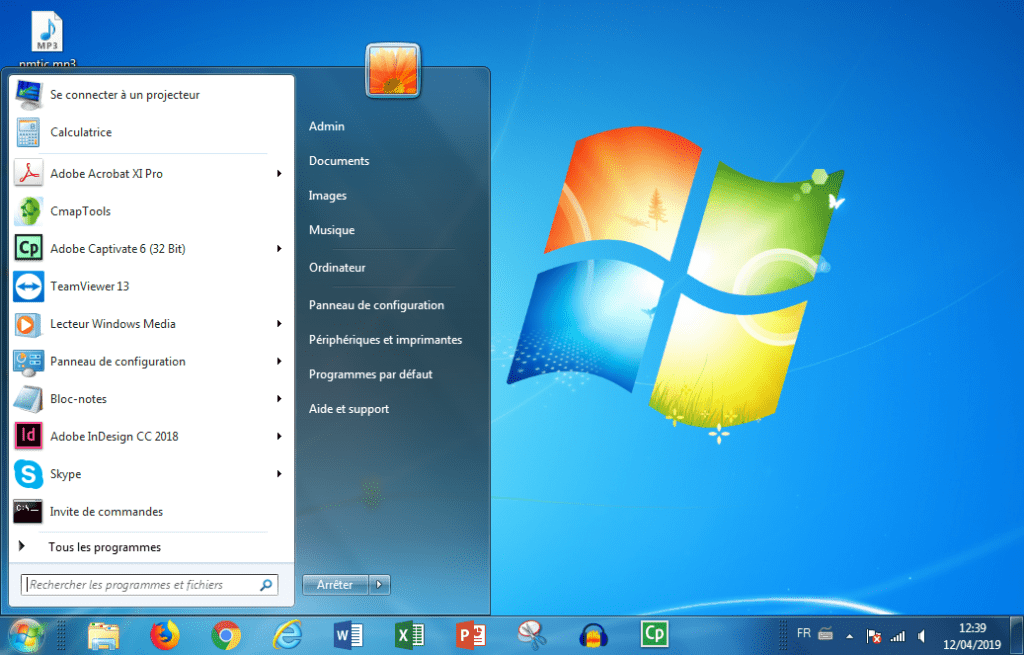Expand Adobe Acrobat XI Pro jump list arrow
Image resolution: width=1024 pixels, height=655 pixels.
point(279,174)
